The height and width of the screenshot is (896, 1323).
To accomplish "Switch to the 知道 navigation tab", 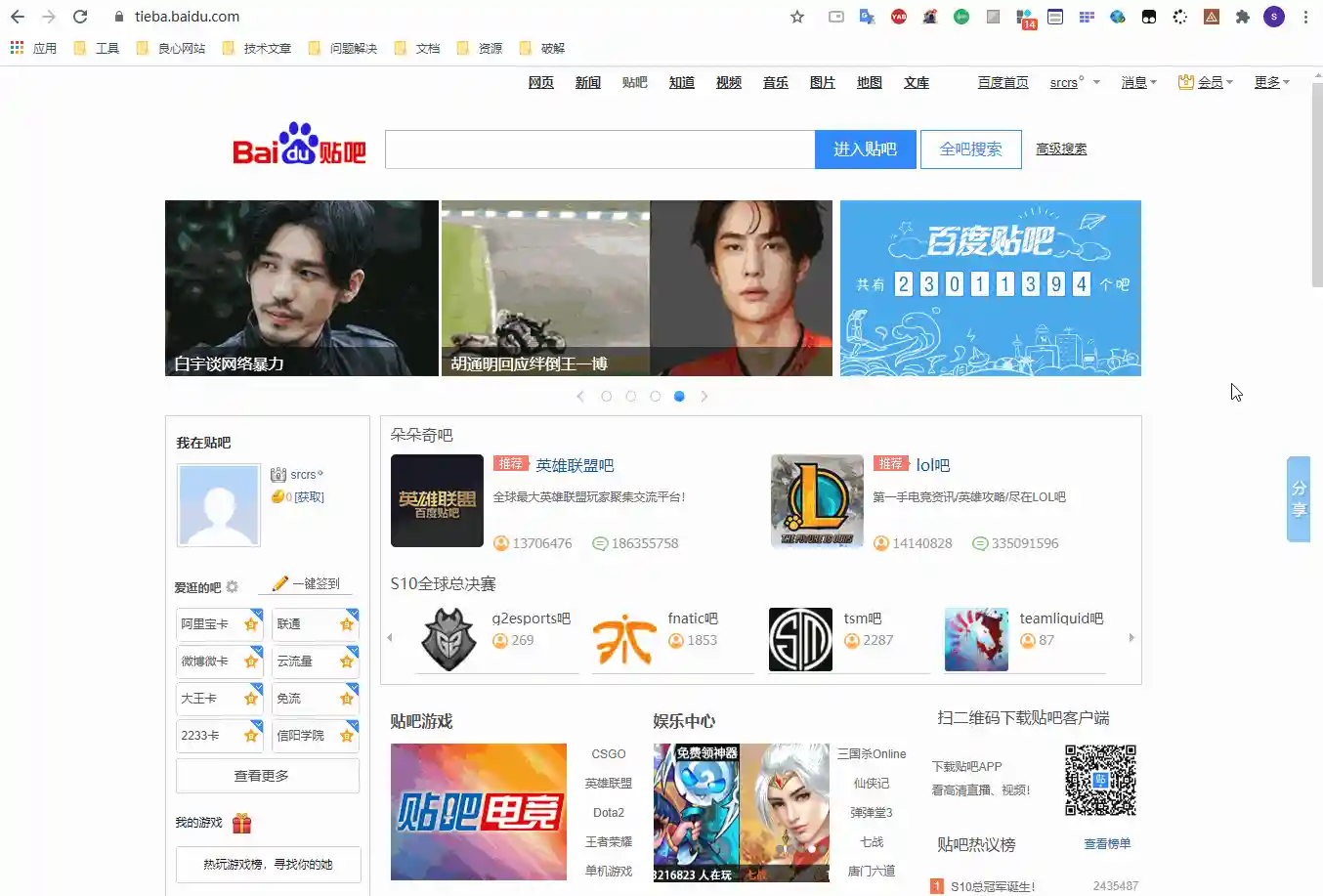I will tap(681, 83).
